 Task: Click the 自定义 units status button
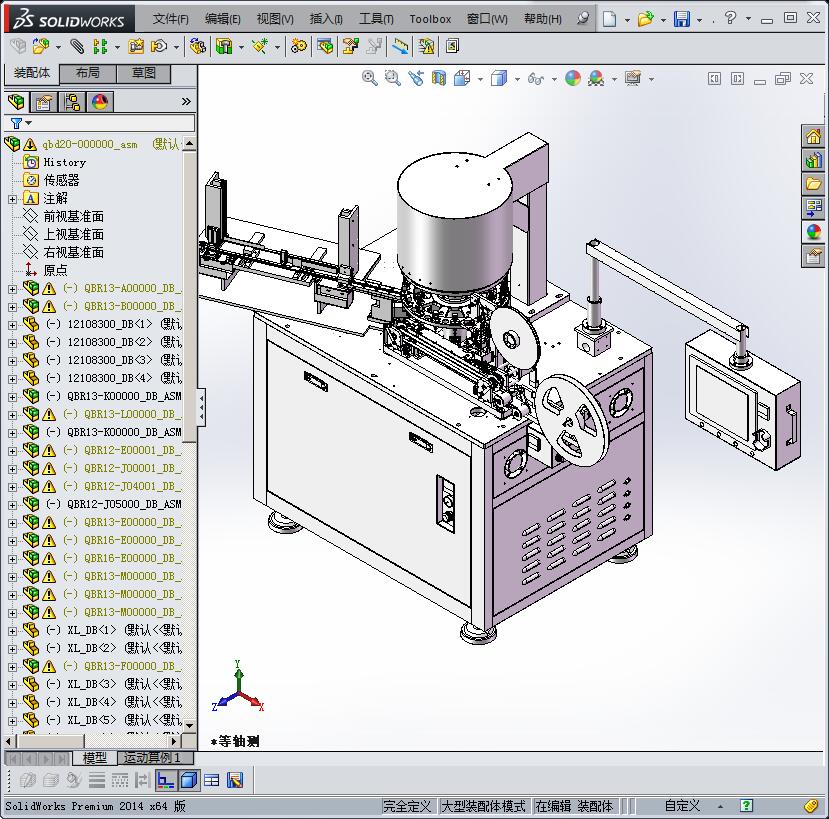(x=682, y=806)
